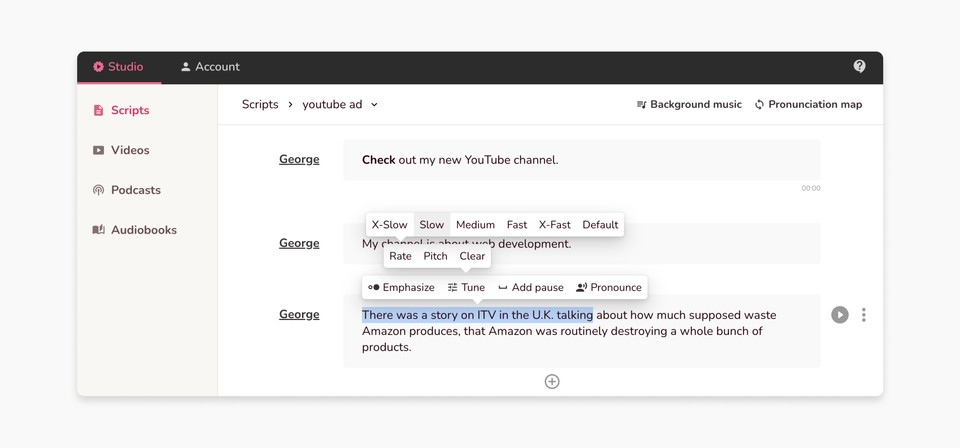Change voice George on third paragraph
The width and height of the screenshot is (960, 448).
[x=299, y=315]
